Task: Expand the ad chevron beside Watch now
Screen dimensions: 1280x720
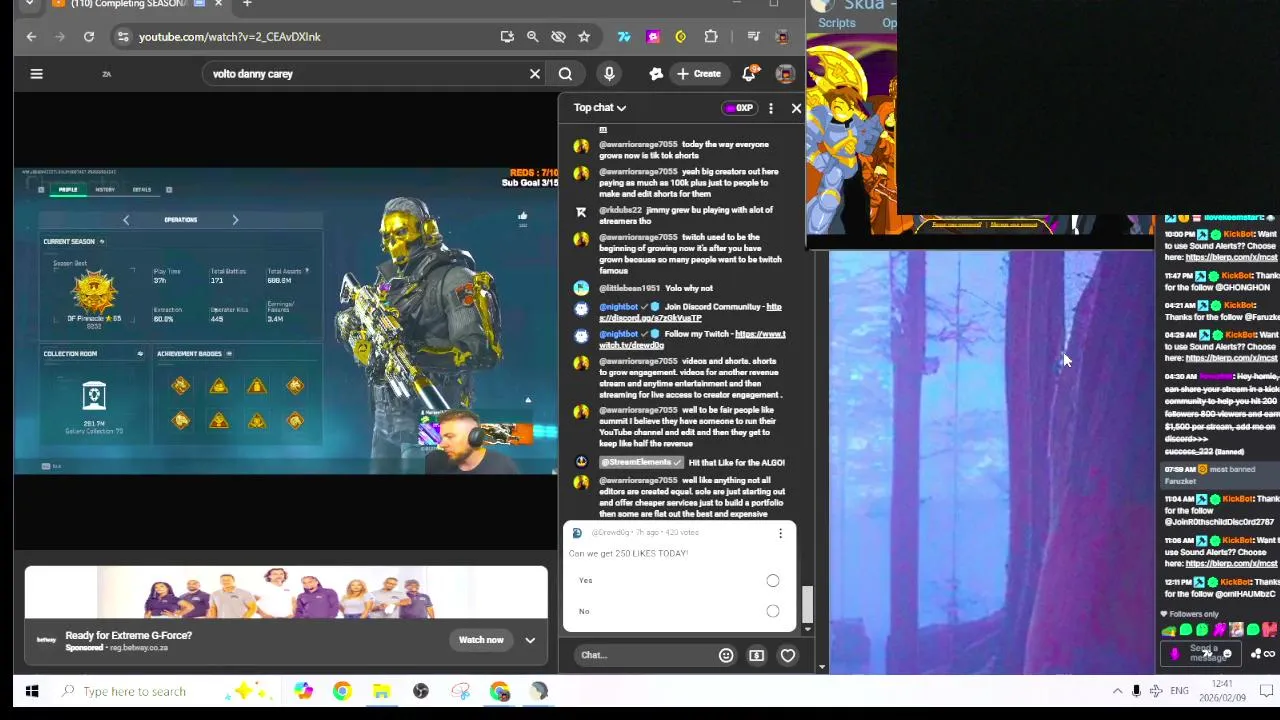Action: click(x=530, y=640)
